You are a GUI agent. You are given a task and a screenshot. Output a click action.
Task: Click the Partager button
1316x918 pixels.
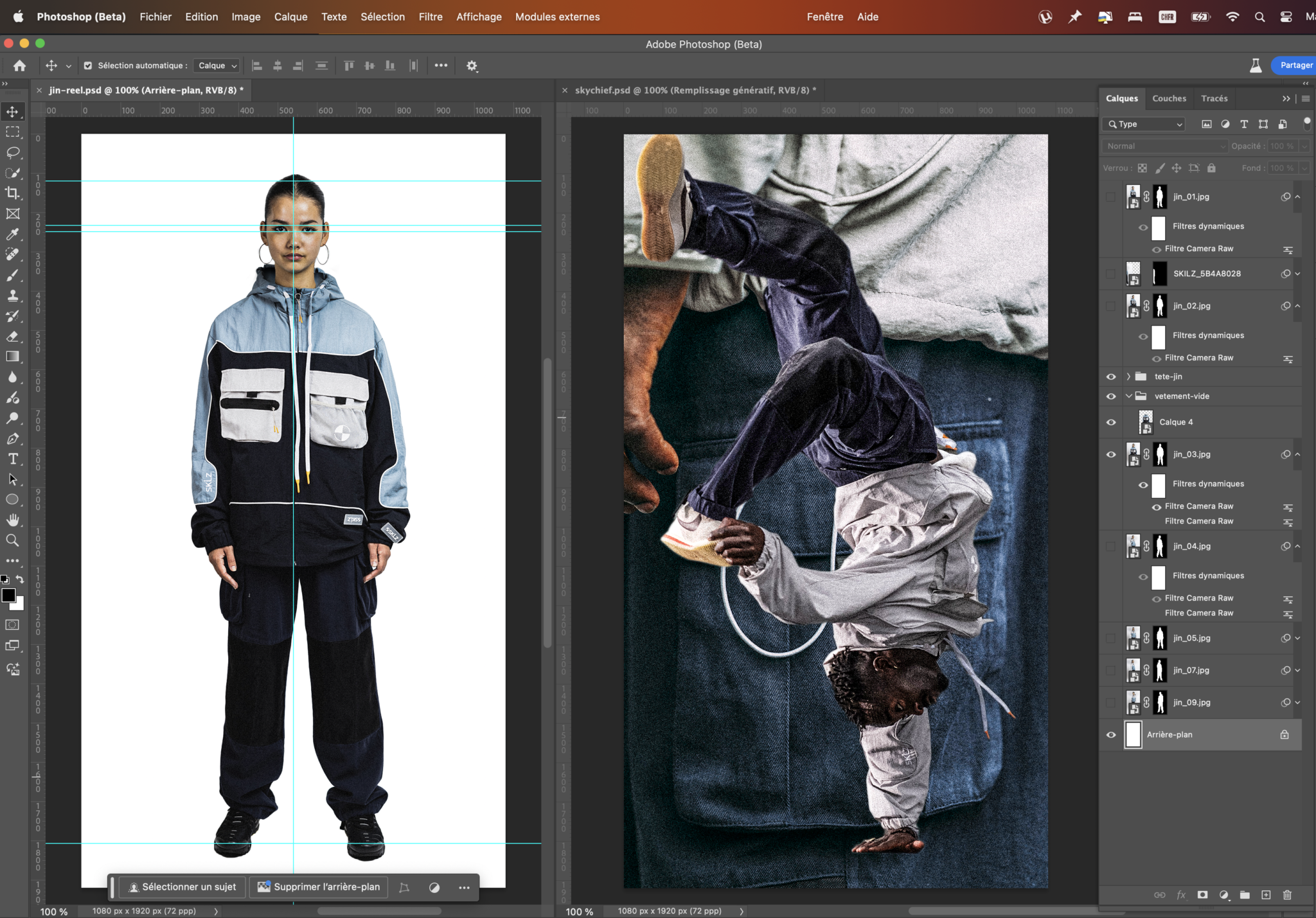click(1295, 66)
